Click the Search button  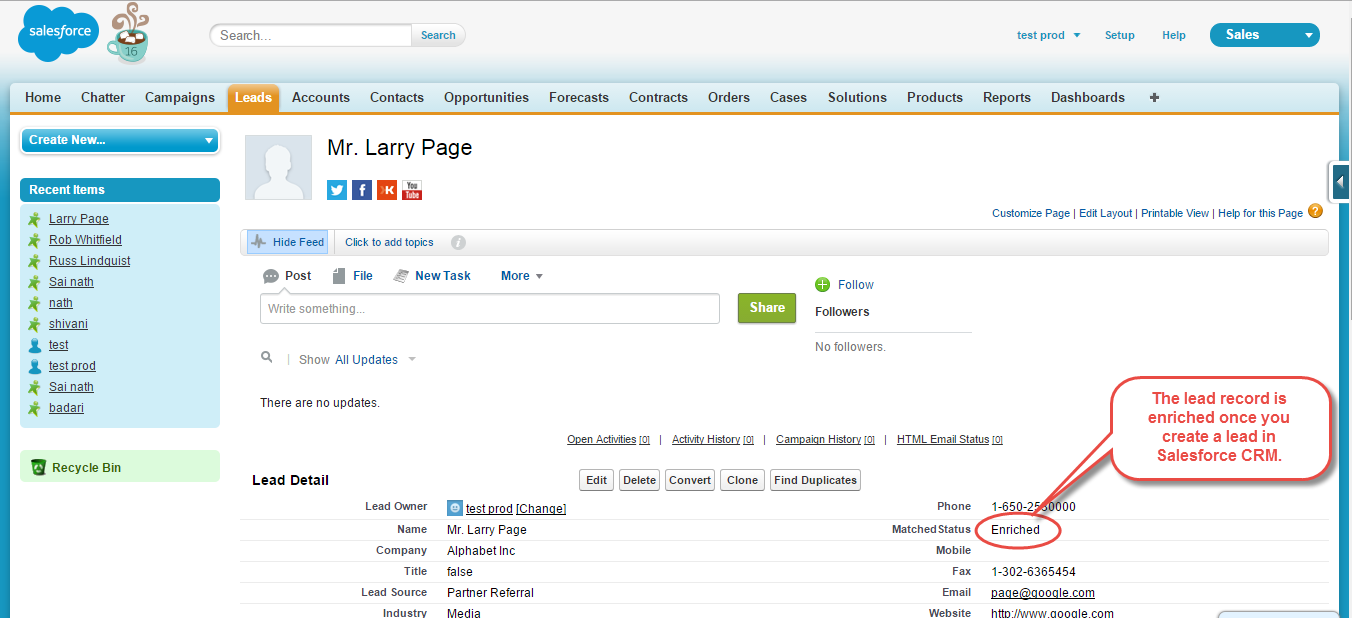coord(438,35)
